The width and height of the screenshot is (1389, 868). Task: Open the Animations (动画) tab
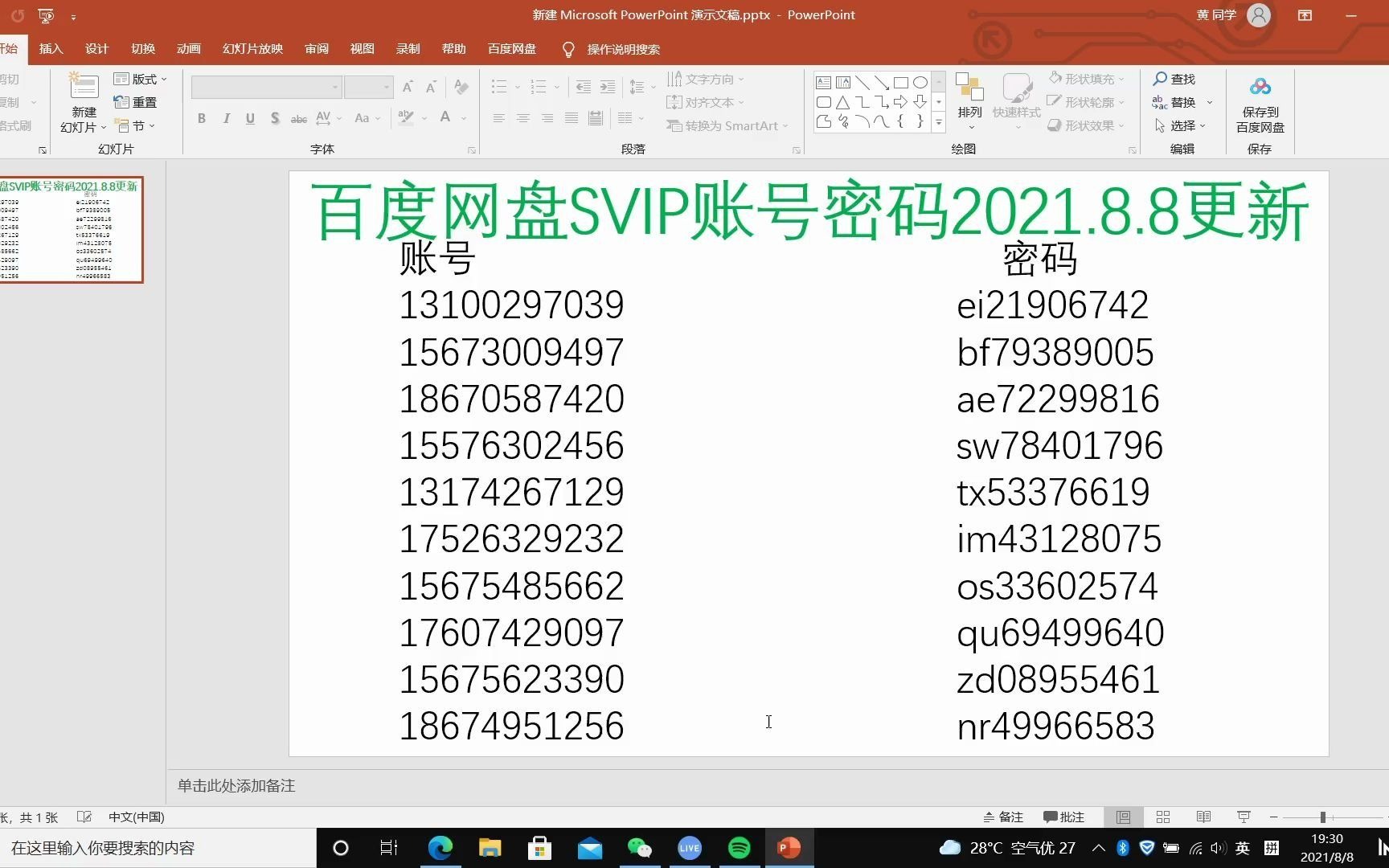188,49
